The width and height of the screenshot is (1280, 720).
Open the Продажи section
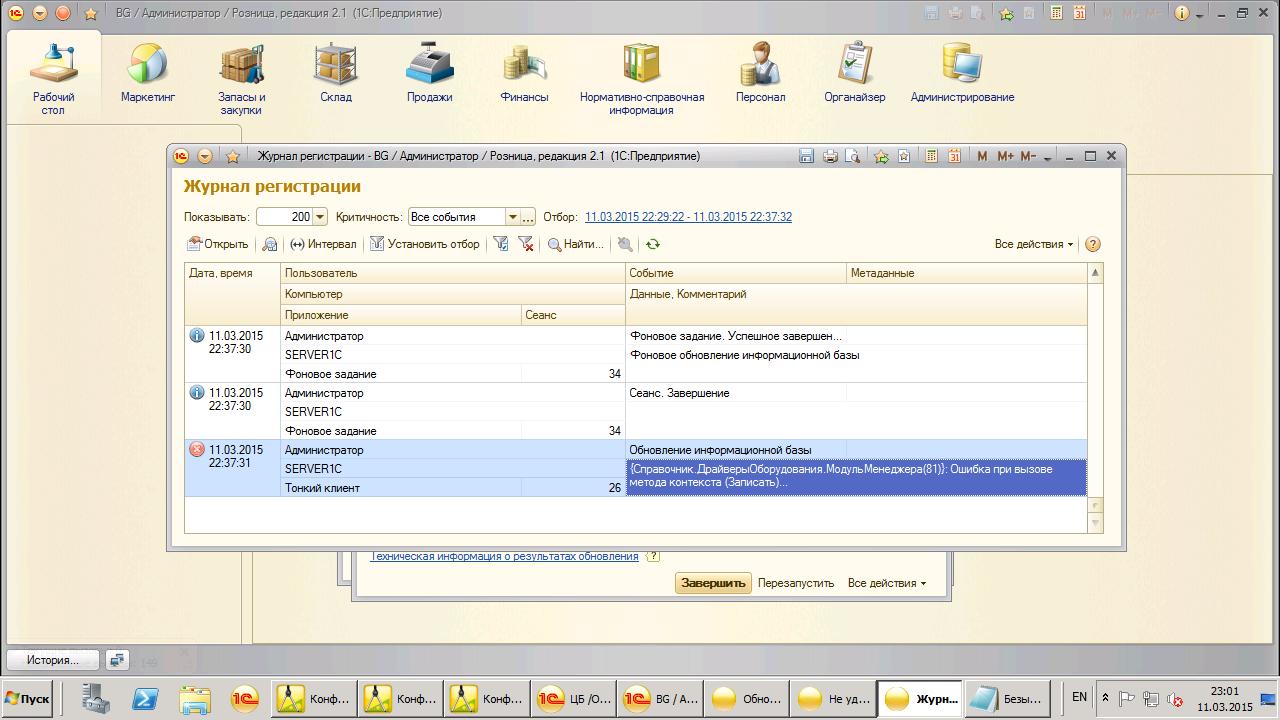(x=429, y=74)
